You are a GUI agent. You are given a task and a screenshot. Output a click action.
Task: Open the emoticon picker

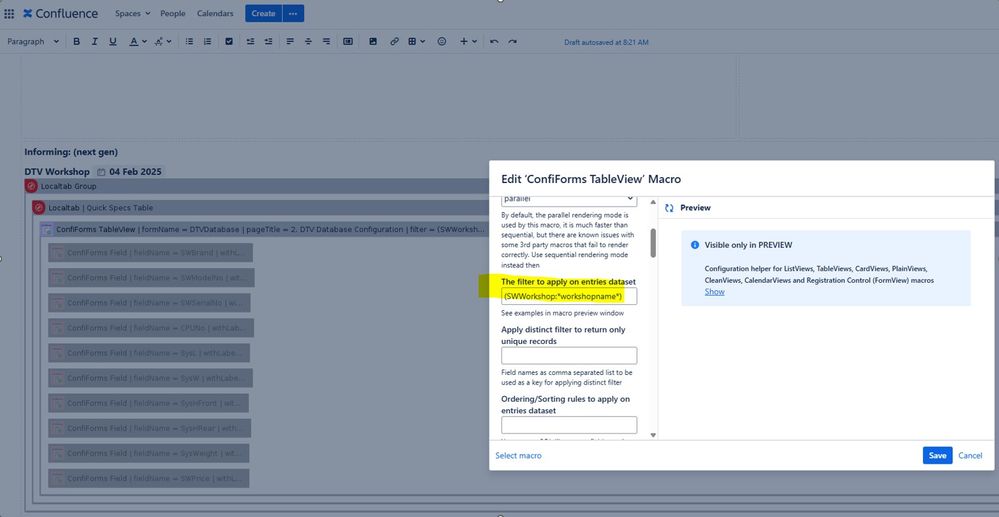[442, 41]
